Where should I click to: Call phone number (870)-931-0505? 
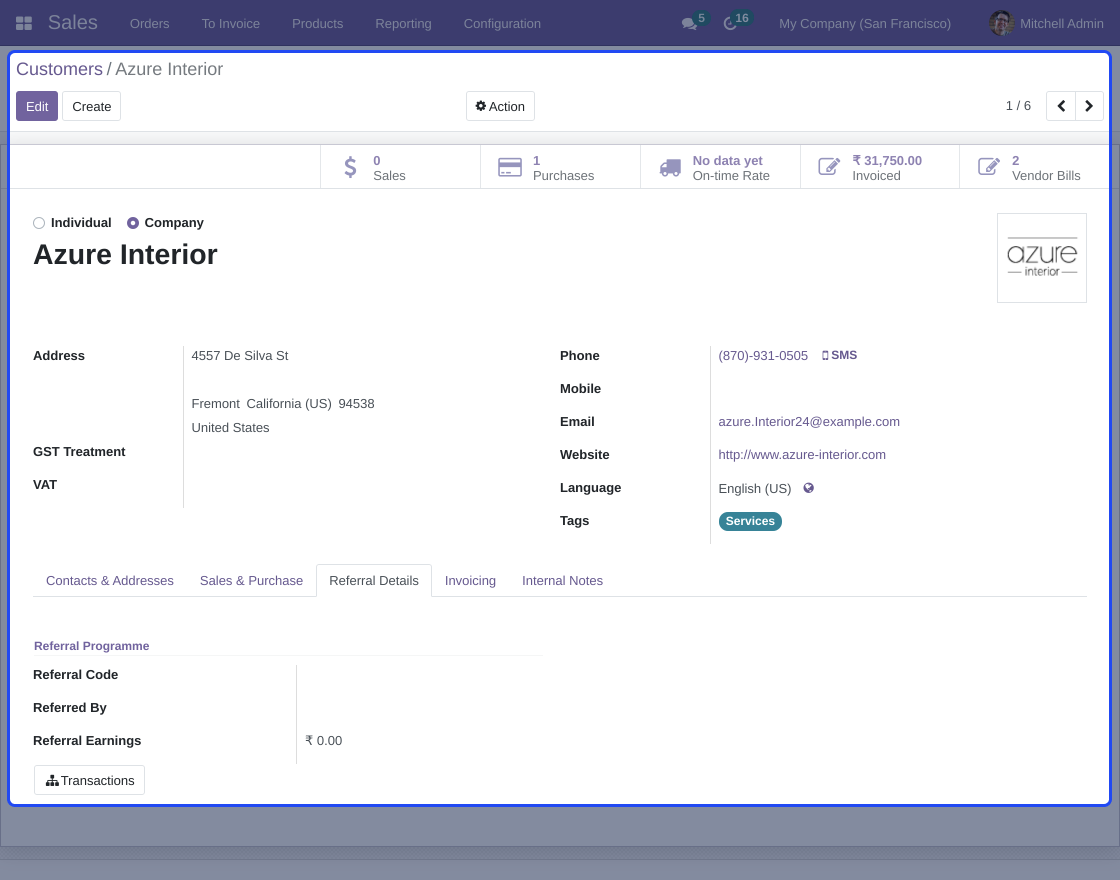tap(763, 356)
